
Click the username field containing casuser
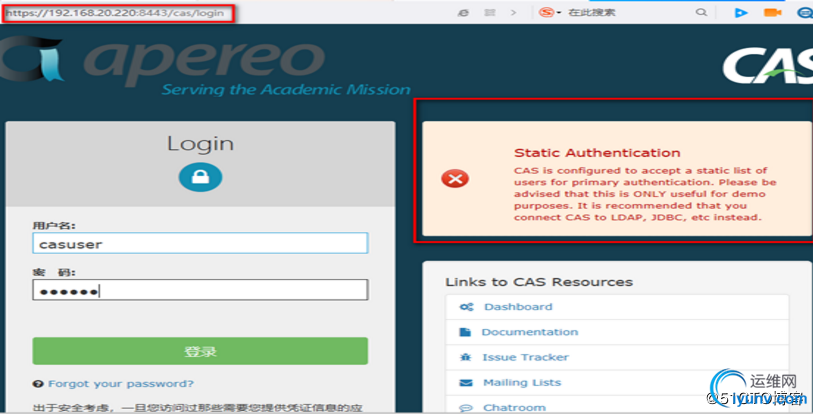click(x=200, y=243)
